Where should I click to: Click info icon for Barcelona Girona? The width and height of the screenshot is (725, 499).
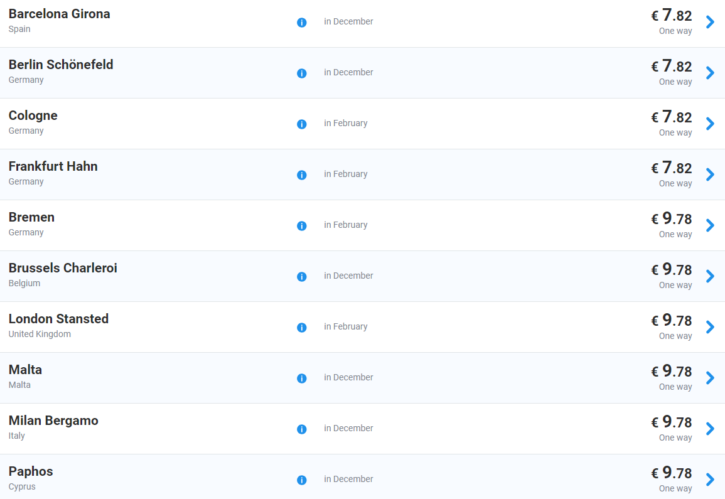pyautogui.click(x=301, y=22)
